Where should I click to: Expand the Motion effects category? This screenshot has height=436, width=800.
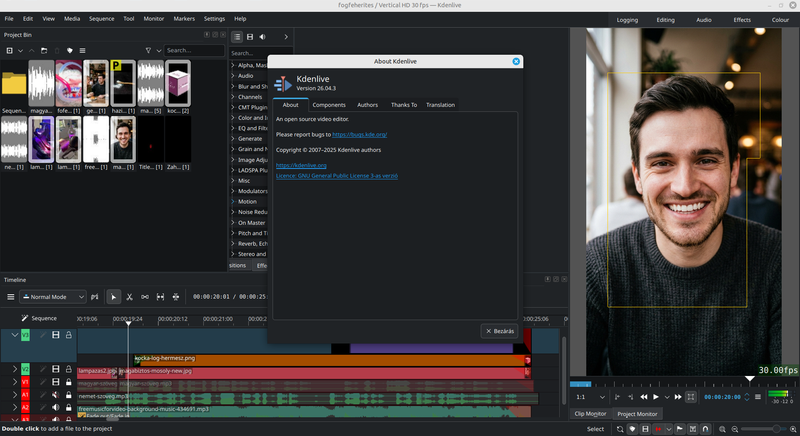tap(233, 201)
